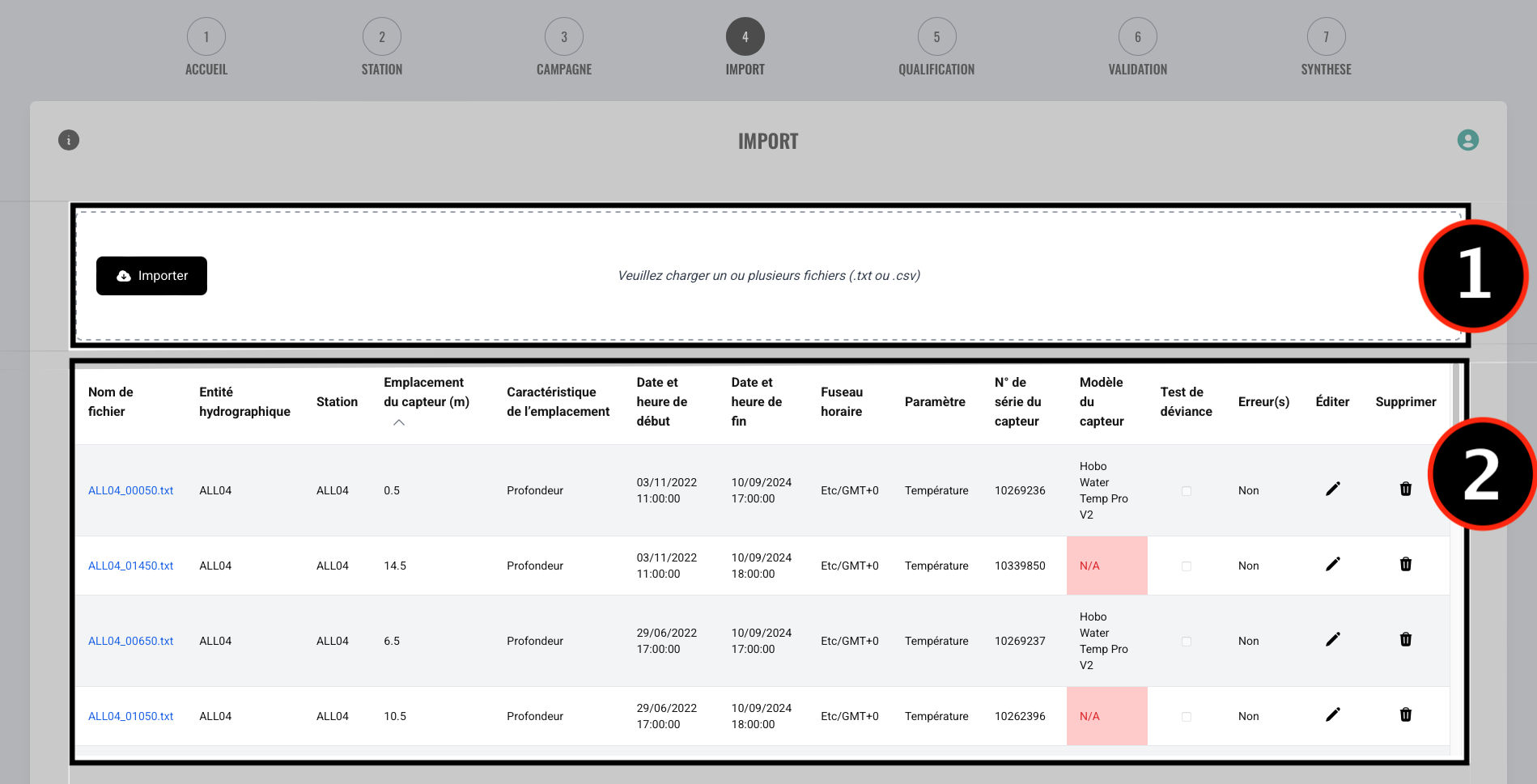Sort by the Station column header
This screenshot has width=1537, height=784.
[x=337, y=401]
